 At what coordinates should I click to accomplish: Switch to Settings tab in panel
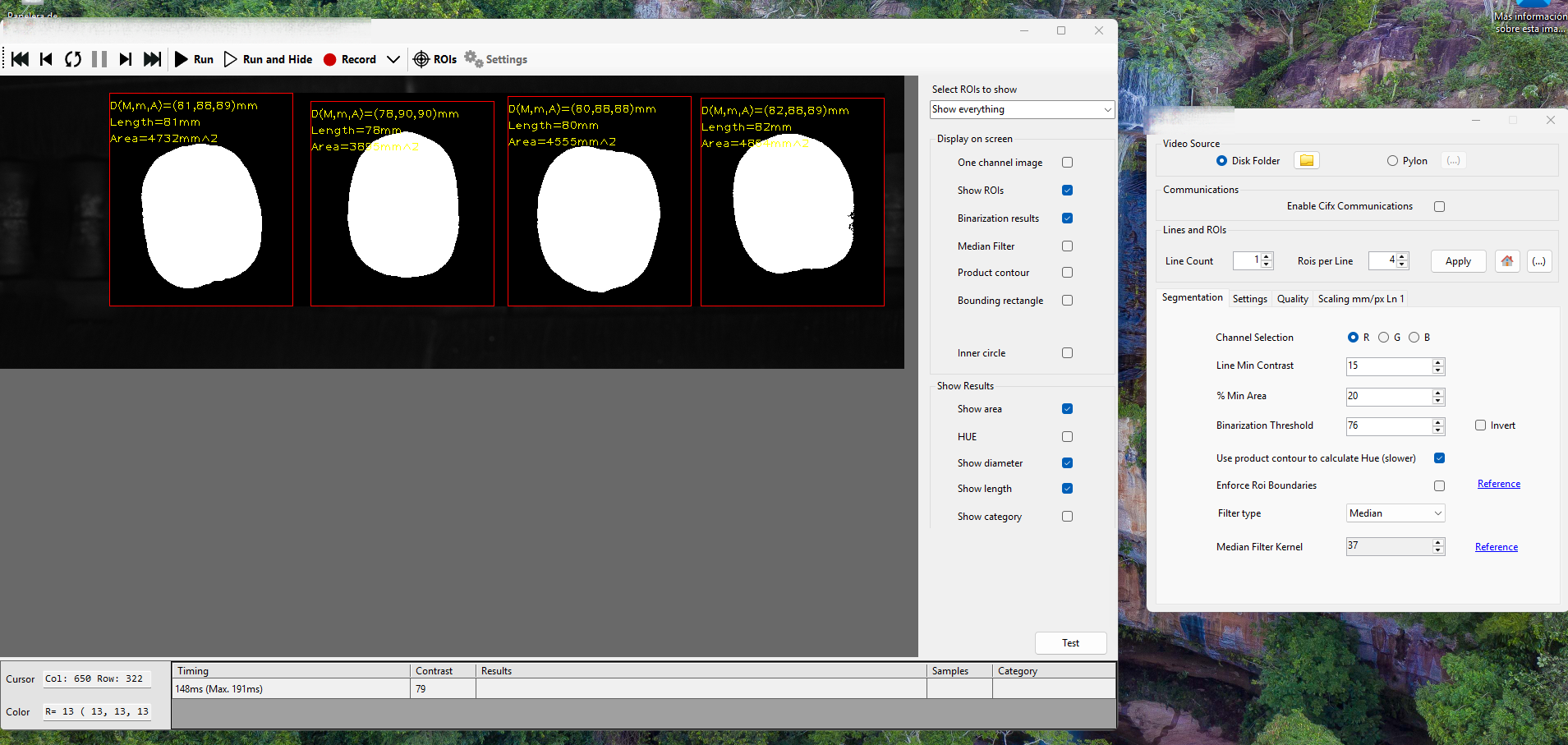pyautogui.click(x=1249, y=299)
